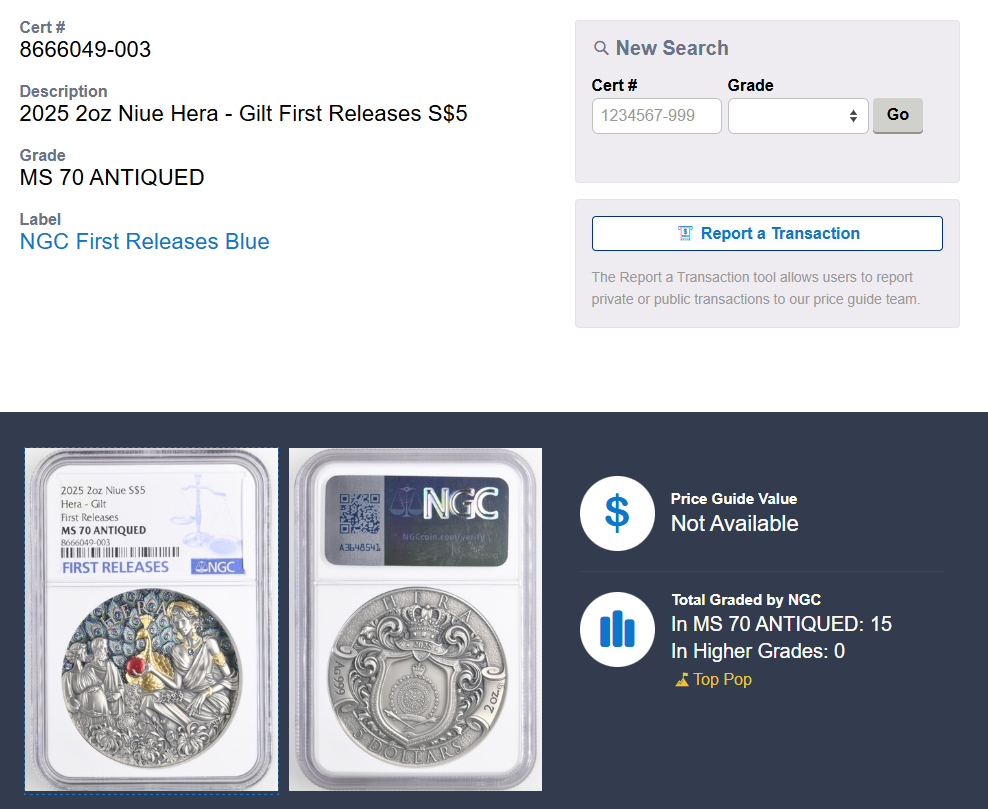This screenshot has width=988, height=809.
Task: Click the Top Pop trophy icon
Action: [x=682, y=680]
